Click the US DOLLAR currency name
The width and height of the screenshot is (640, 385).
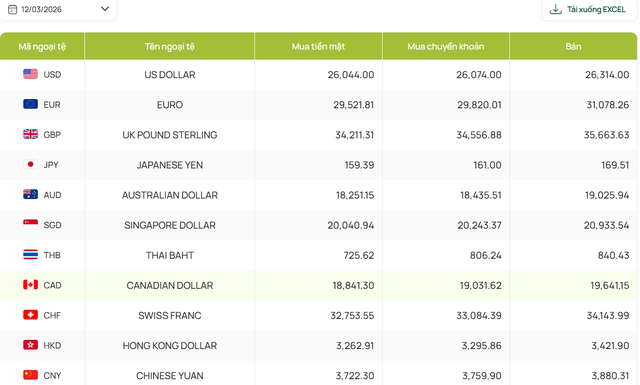click(x=170, y=75)
